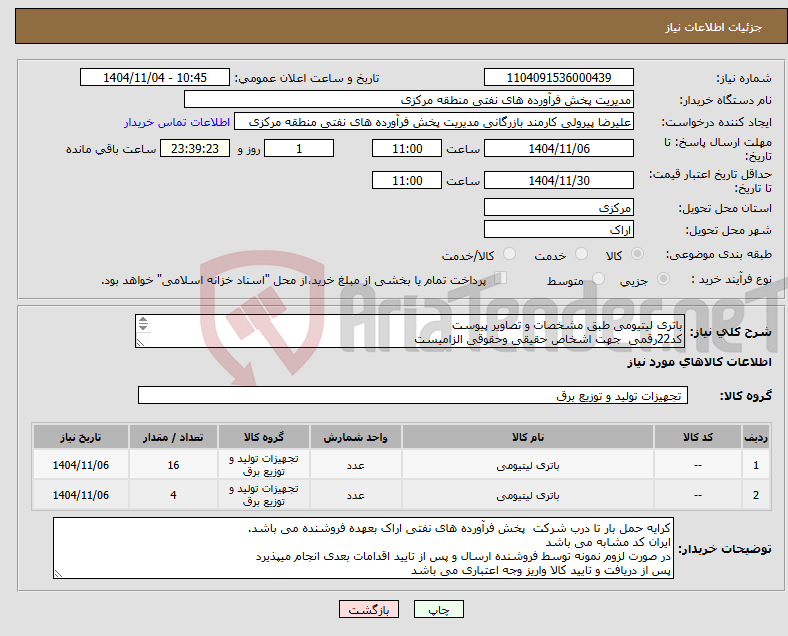
Task: Click the response deadline date 1404/11/06 field
Action: point(559,149)
